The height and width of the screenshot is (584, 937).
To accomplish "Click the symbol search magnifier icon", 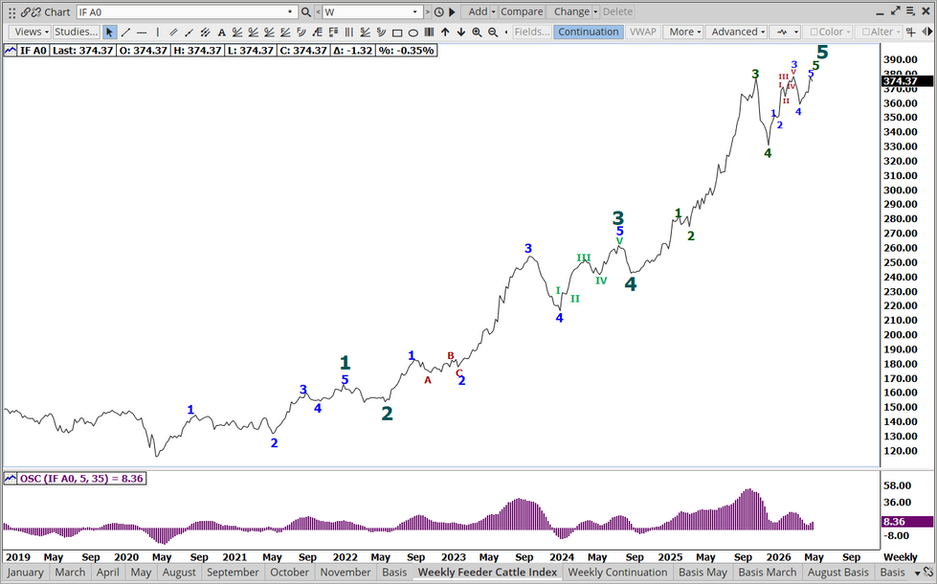I will click(x=306, y=12).
